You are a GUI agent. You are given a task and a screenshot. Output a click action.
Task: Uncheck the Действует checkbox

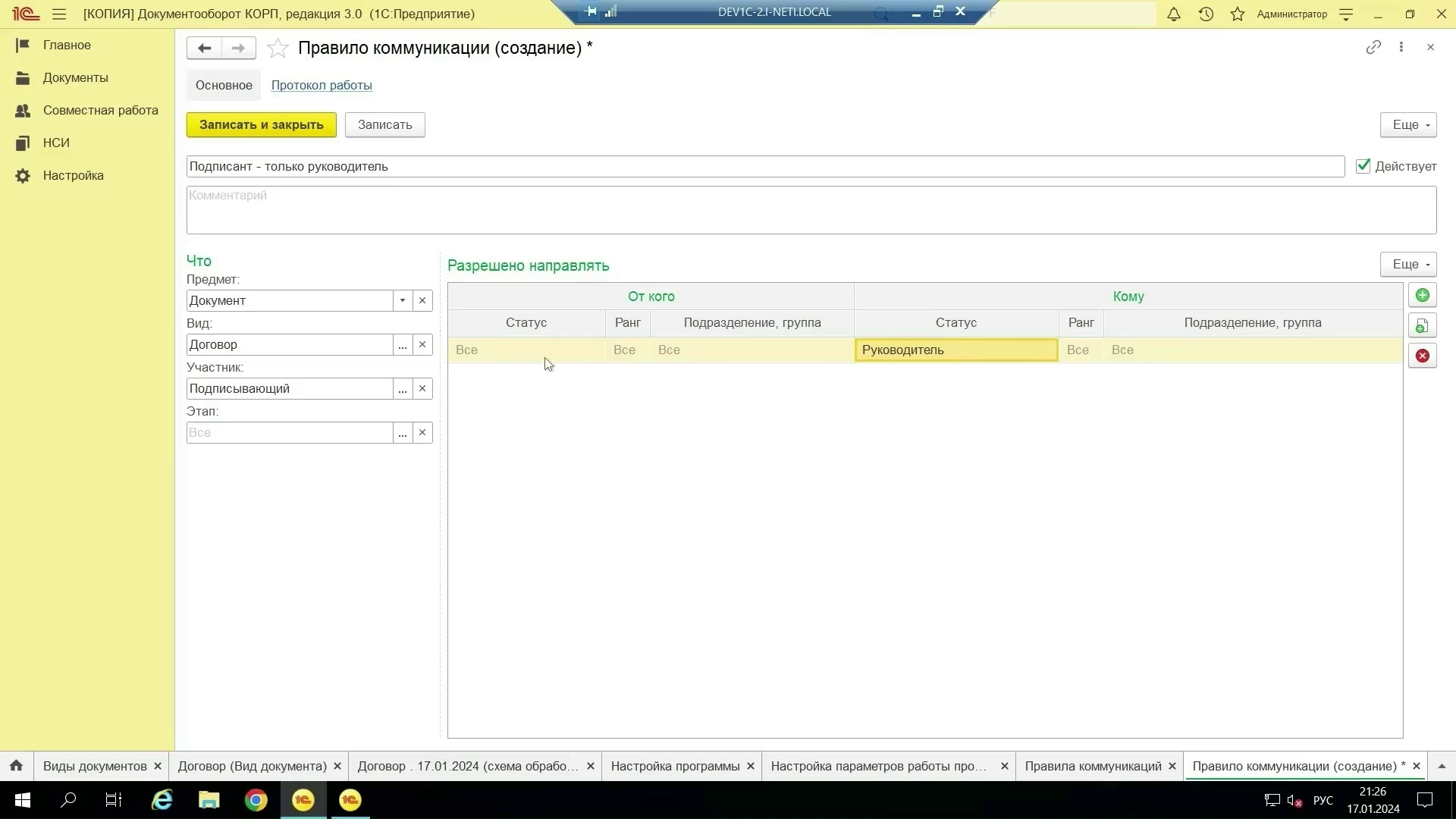[x=1363, y=166]
